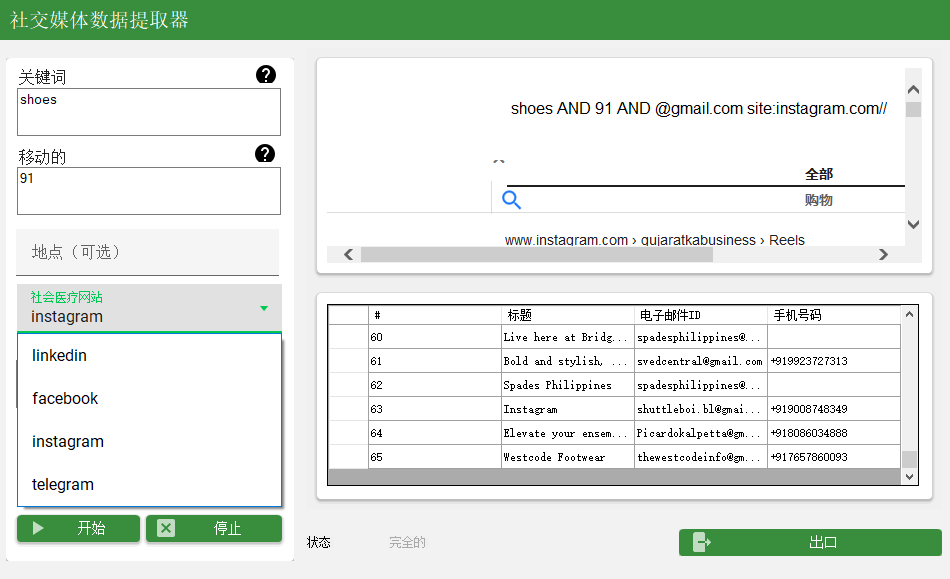Focus the 关键词 field containing shoes
Viewport: 950px width, 579px height.
(149, 112)
